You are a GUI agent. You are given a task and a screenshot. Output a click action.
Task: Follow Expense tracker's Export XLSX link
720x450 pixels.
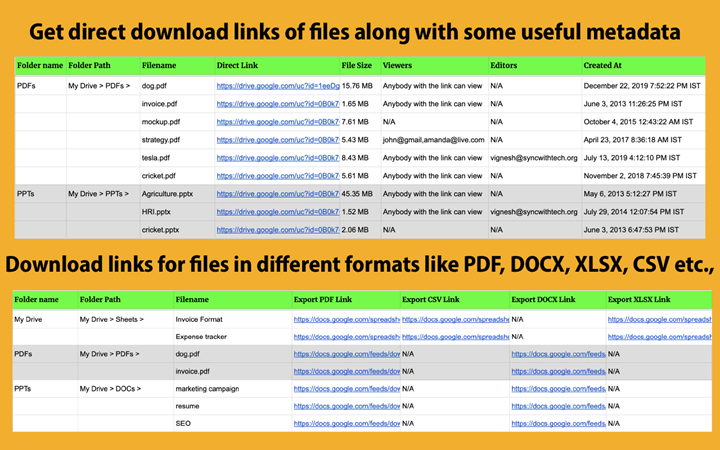click(659, 337)
